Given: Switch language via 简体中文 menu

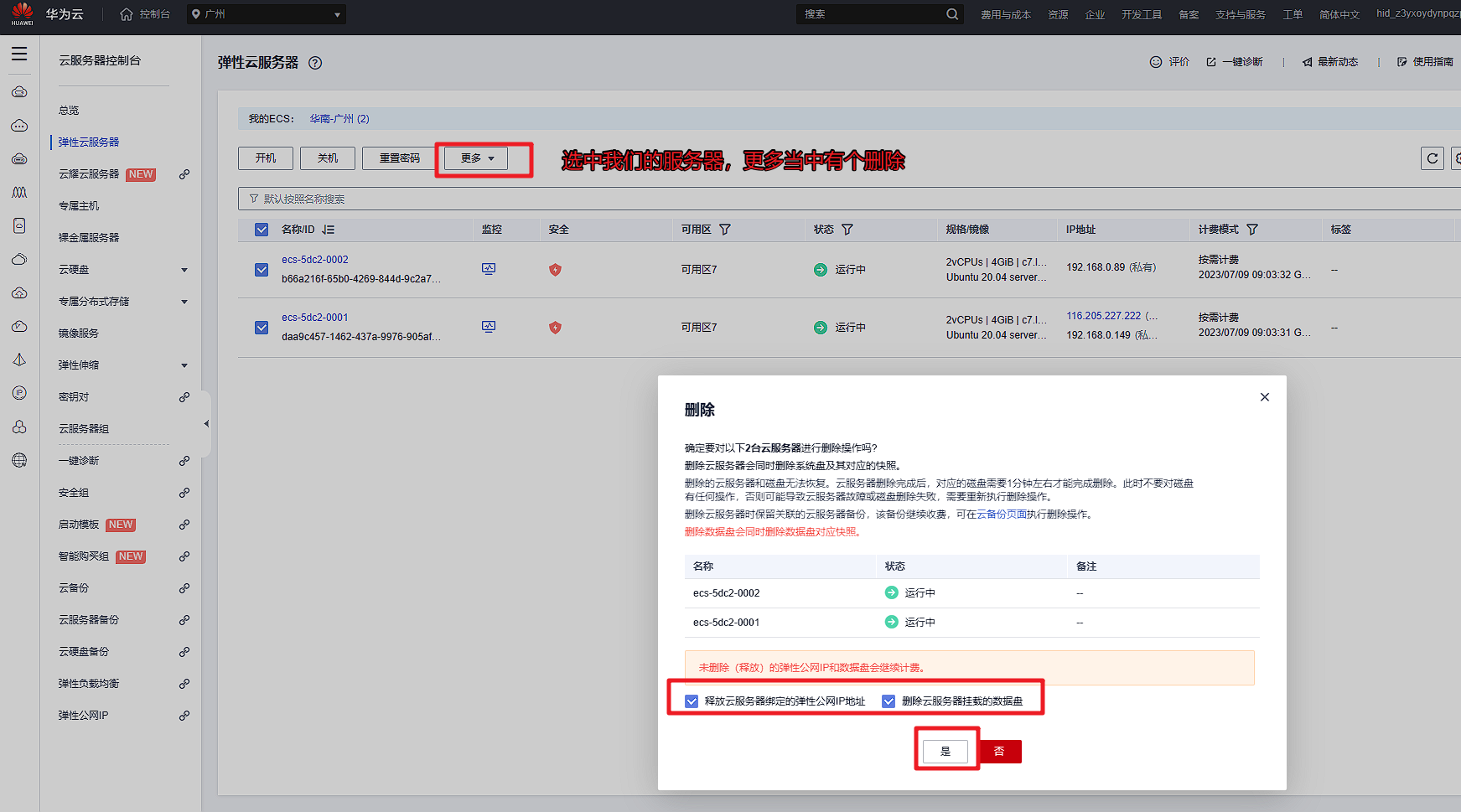Looking at the screenshot, I should point(1339,15).
